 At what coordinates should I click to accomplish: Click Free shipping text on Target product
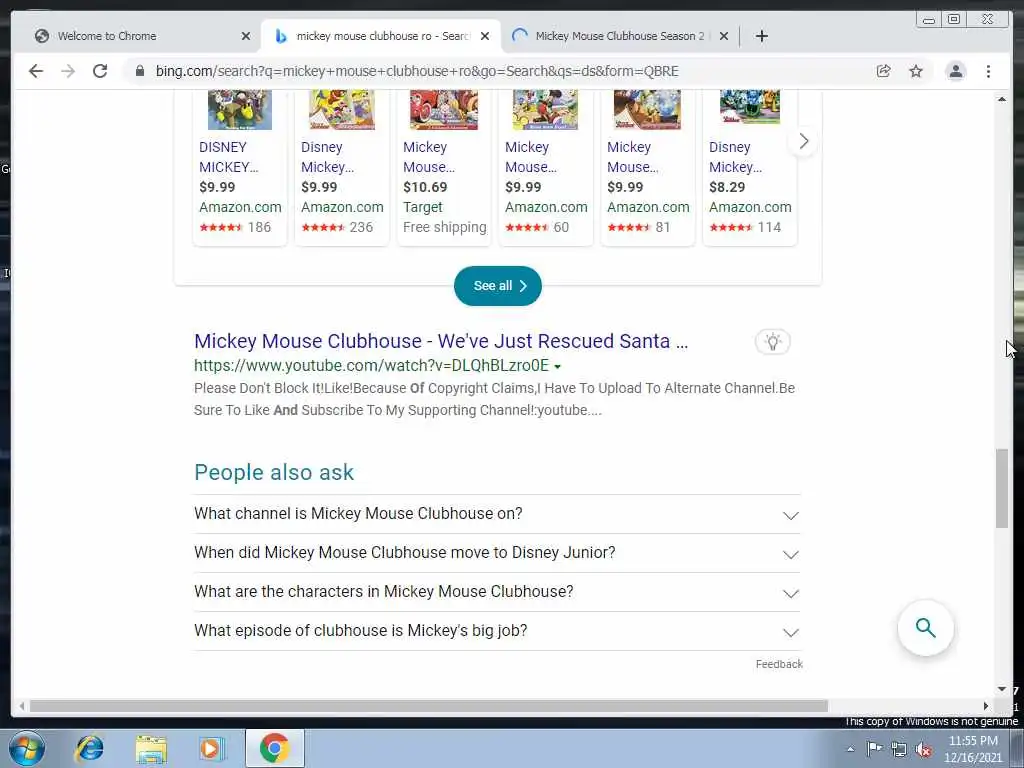click(x=445, y=227)
